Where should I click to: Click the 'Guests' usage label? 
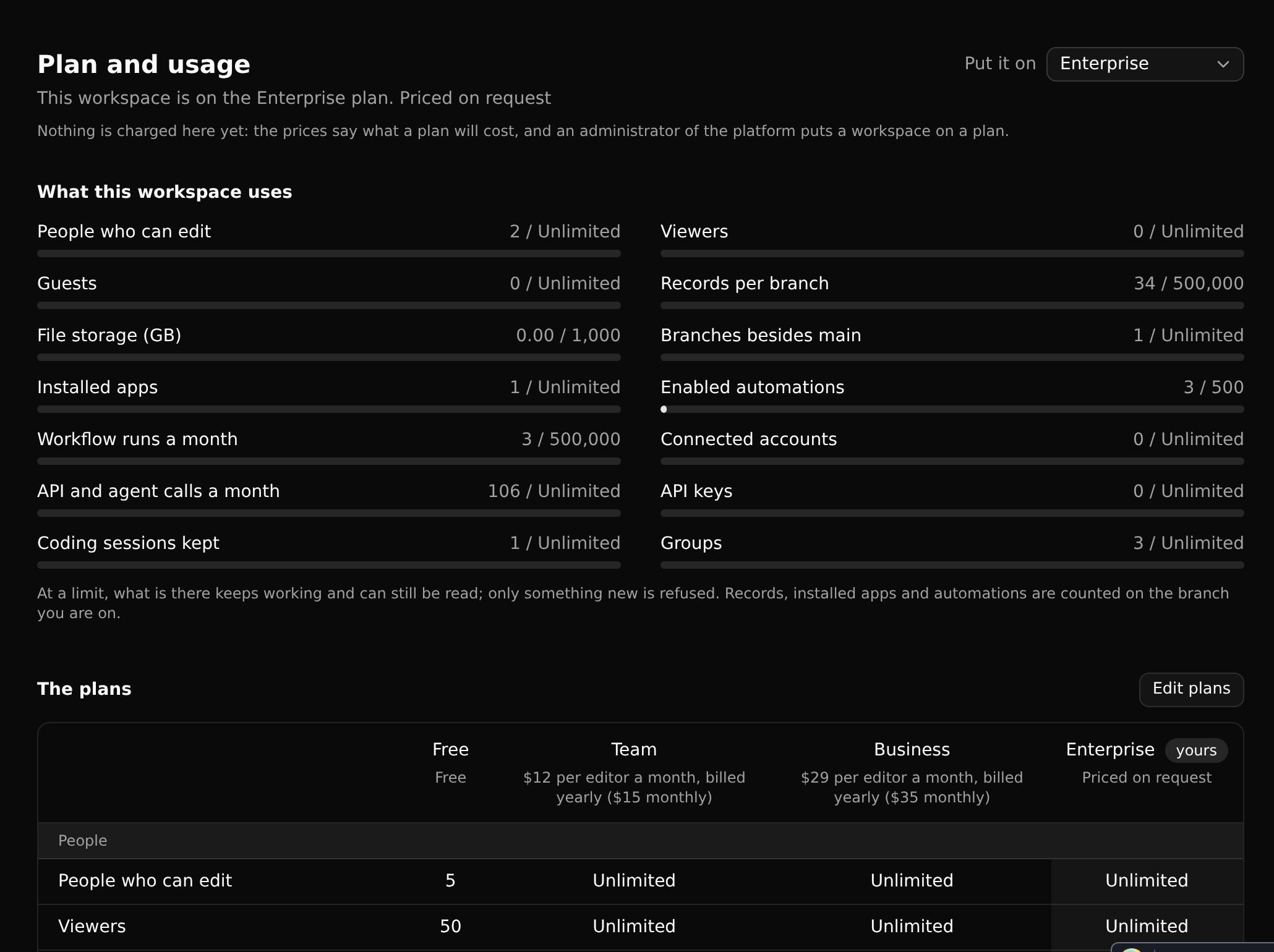[x=67, y=283]
